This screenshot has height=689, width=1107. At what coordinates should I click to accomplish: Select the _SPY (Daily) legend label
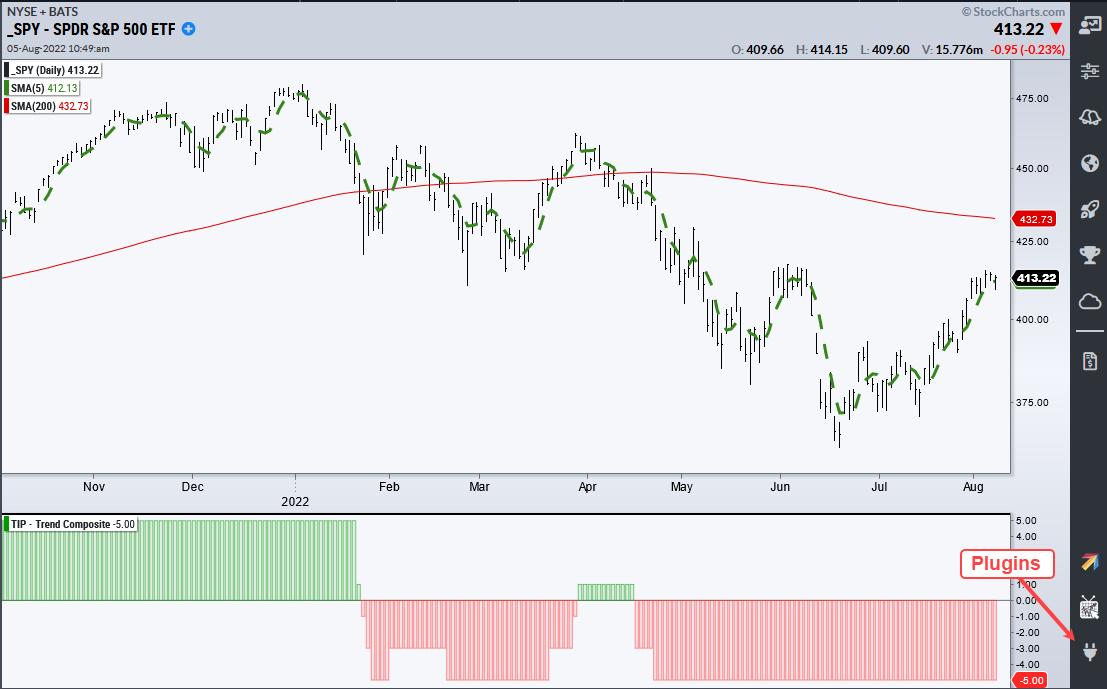(56, 70)
